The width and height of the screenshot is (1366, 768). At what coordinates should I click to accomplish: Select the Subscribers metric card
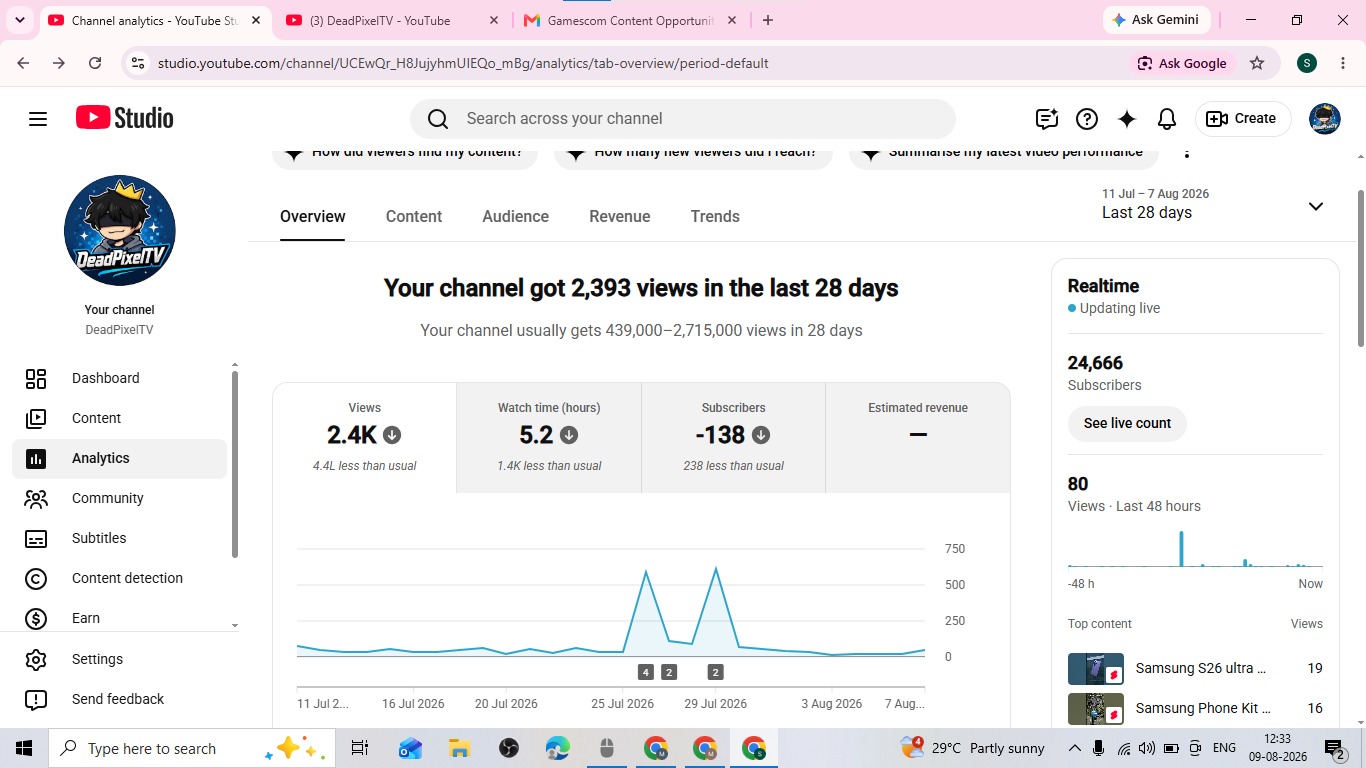[x=733, y=438]
